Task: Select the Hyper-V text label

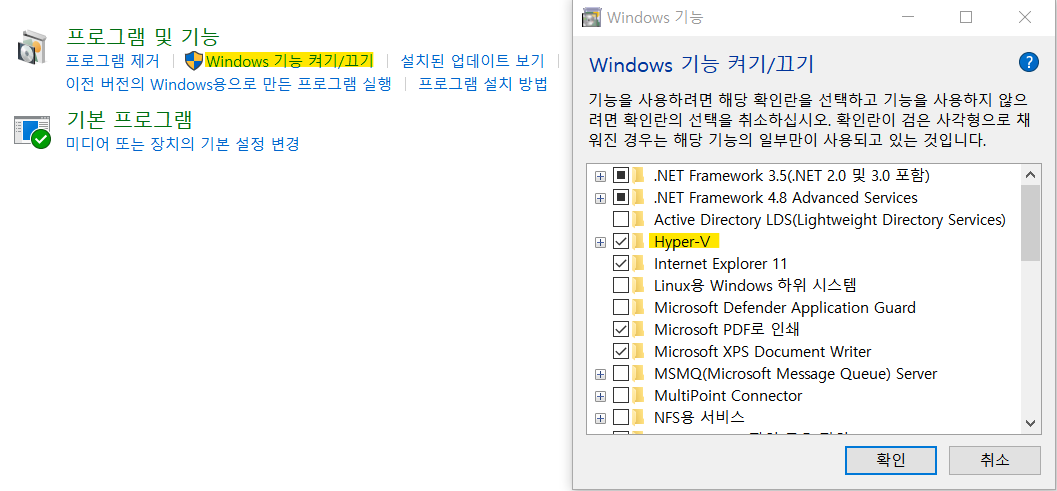Action: (682, 241)
